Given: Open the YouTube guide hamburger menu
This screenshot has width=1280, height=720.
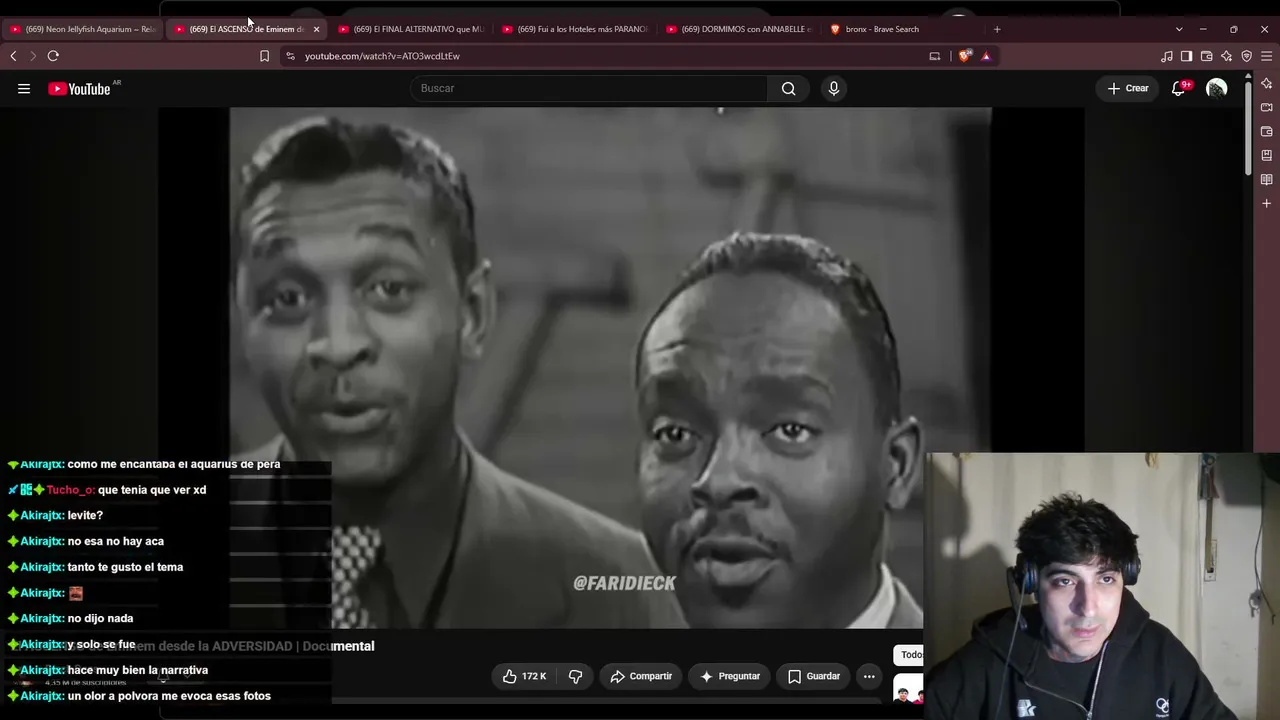Looking at the screenshot, I should tap(24, 89).
